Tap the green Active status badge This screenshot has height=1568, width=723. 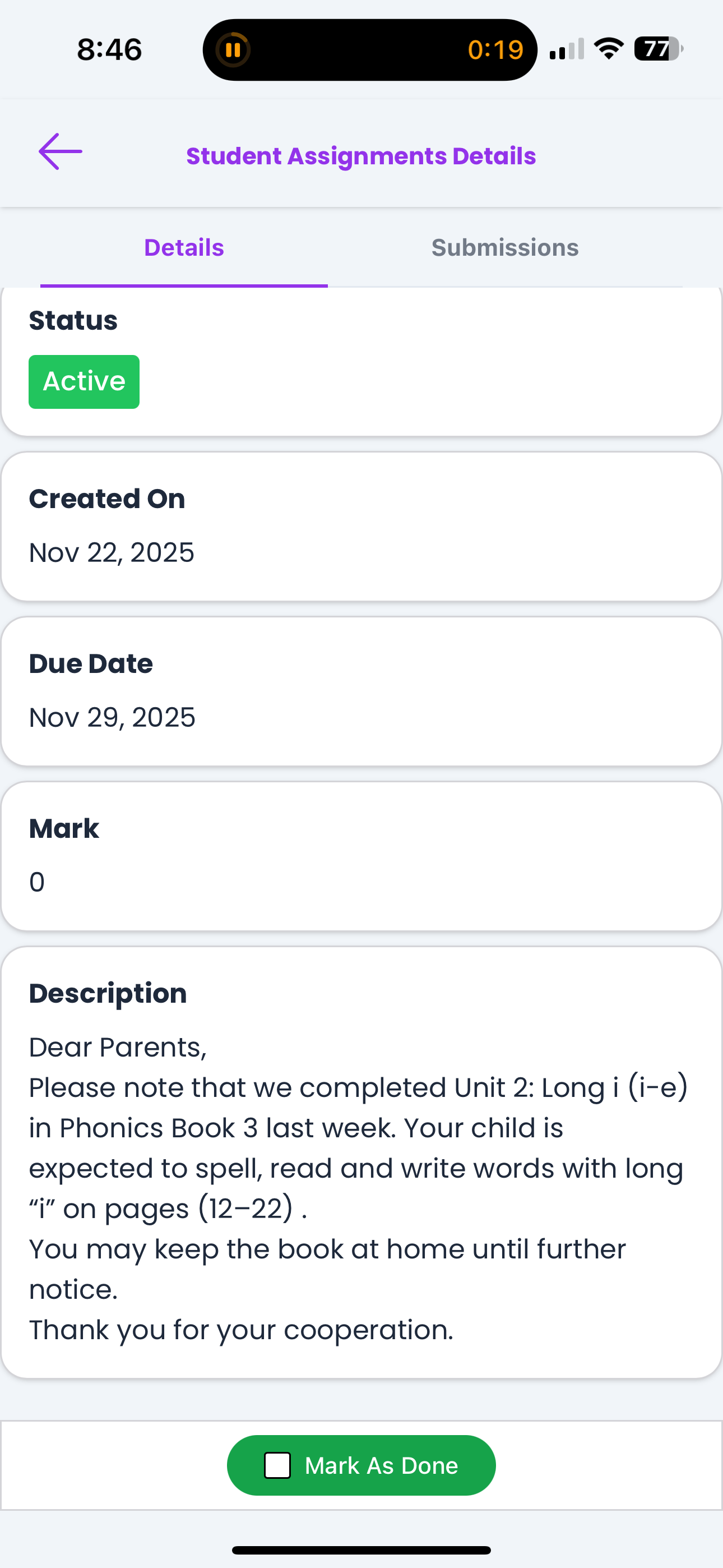(x=84, y=382)
